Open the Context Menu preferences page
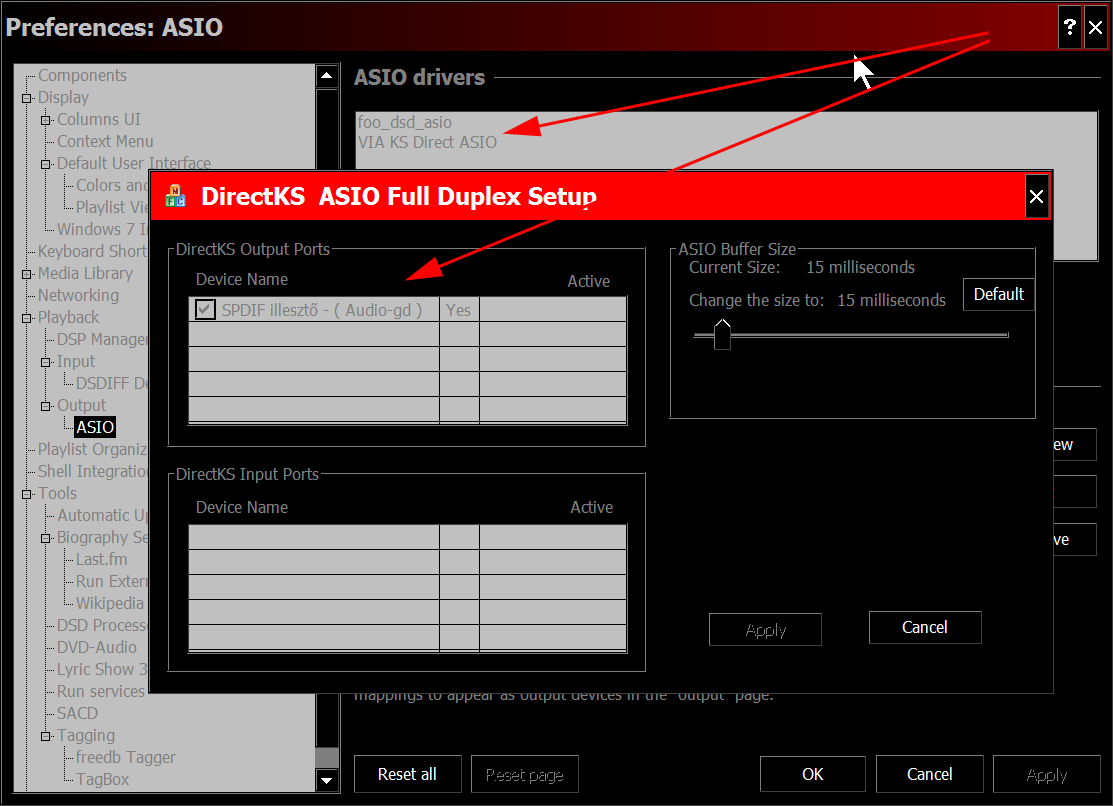Image resolution: width=1113 pixels, height=806 pixels. 105,141
